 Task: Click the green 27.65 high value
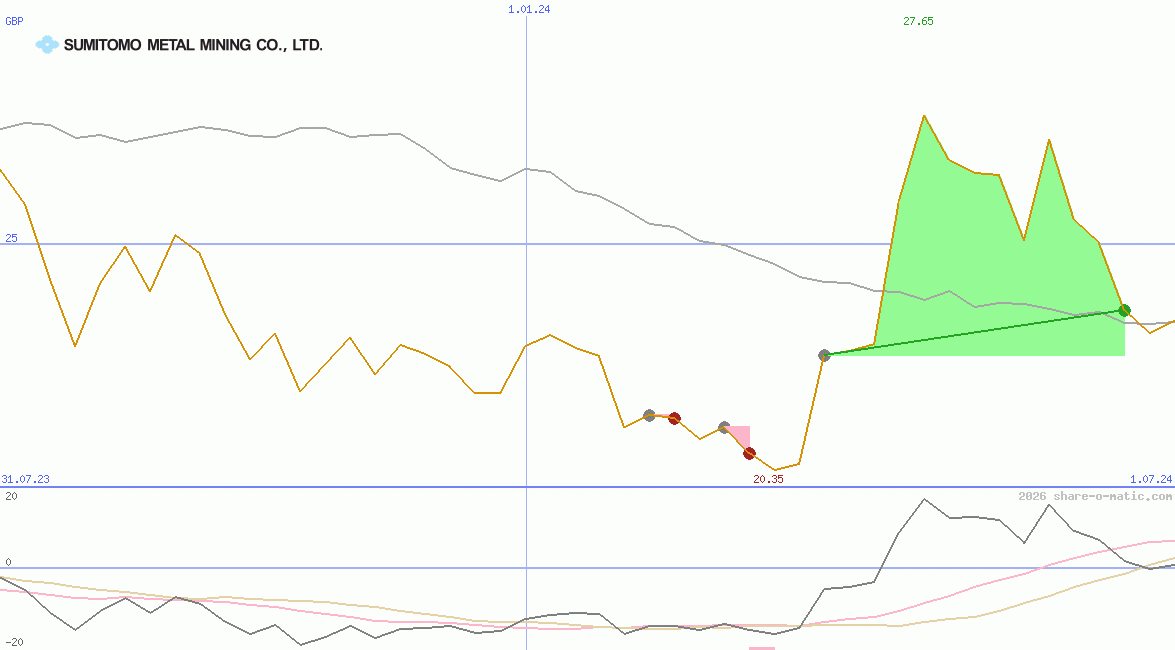click(x=918, y=21)
